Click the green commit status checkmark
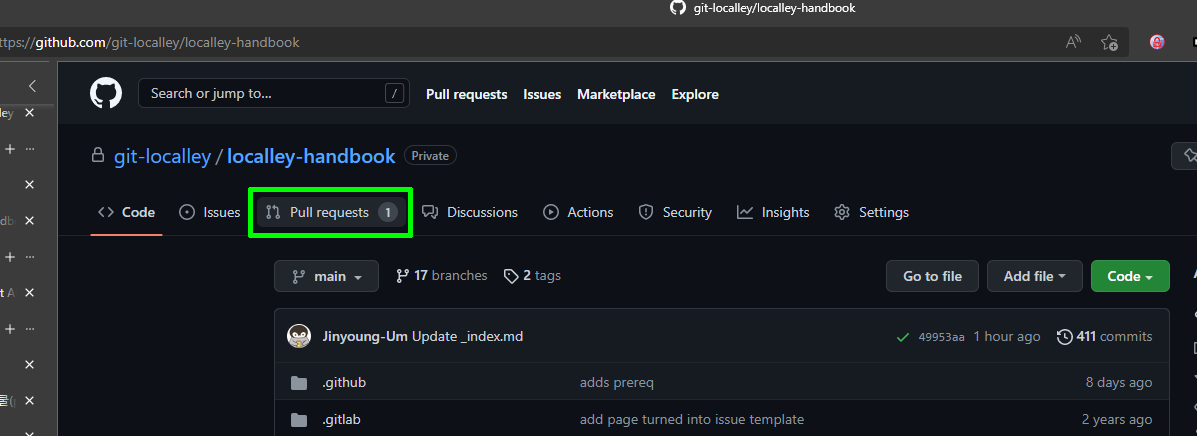The height and width of the screenshot is (436, 1197). [903, 337]
